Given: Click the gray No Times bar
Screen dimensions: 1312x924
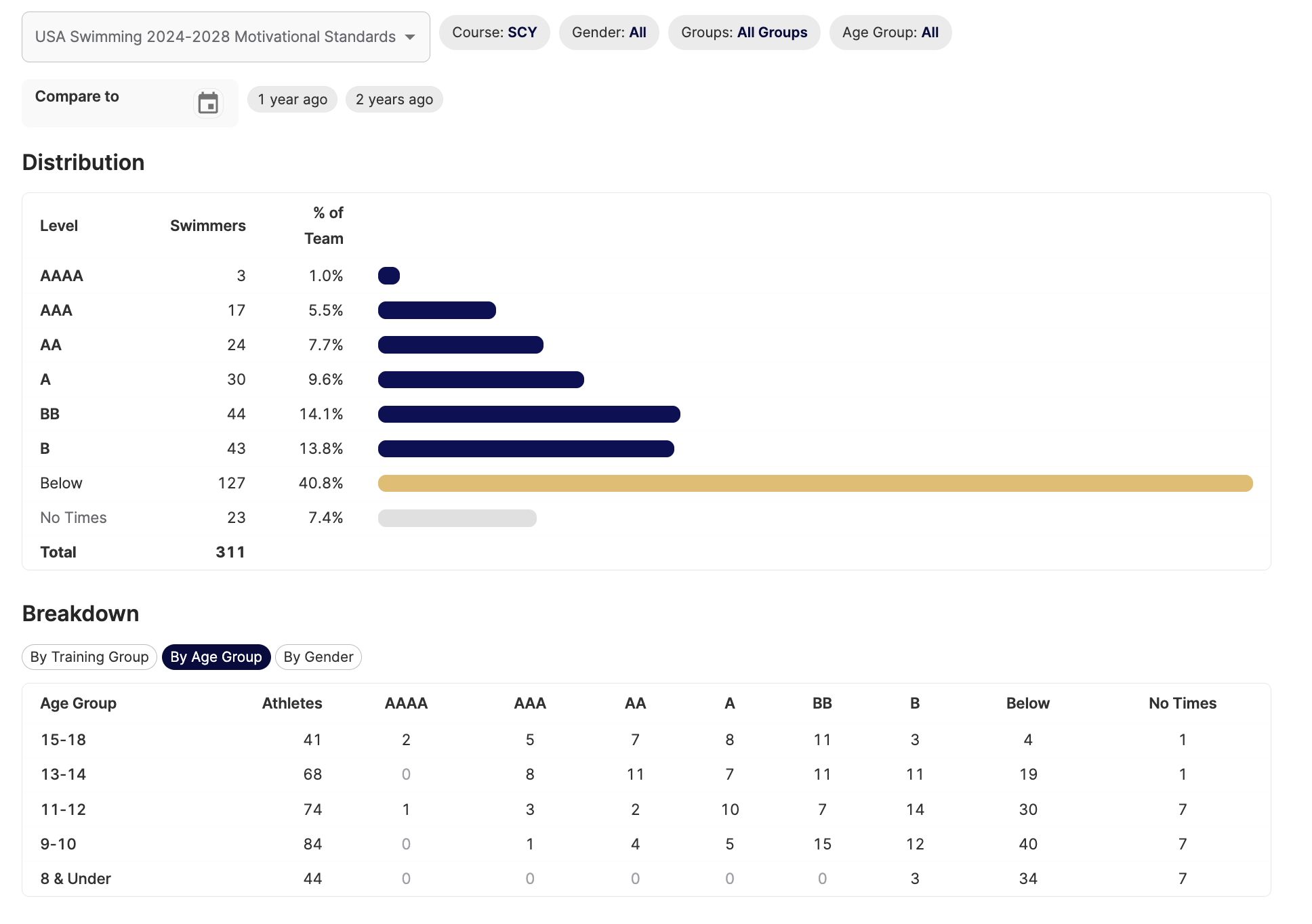Looking at the screenshot, I should pyautogui.click(x=457, y=518).
